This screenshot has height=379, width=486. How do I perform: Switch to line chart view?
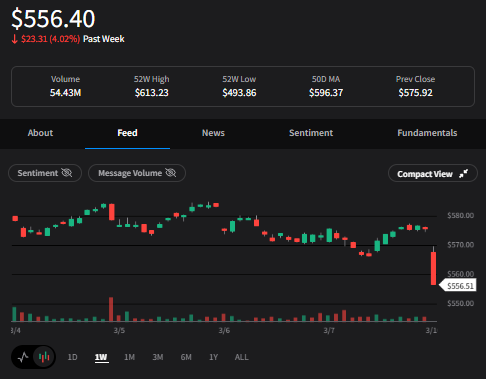point(23,357)
